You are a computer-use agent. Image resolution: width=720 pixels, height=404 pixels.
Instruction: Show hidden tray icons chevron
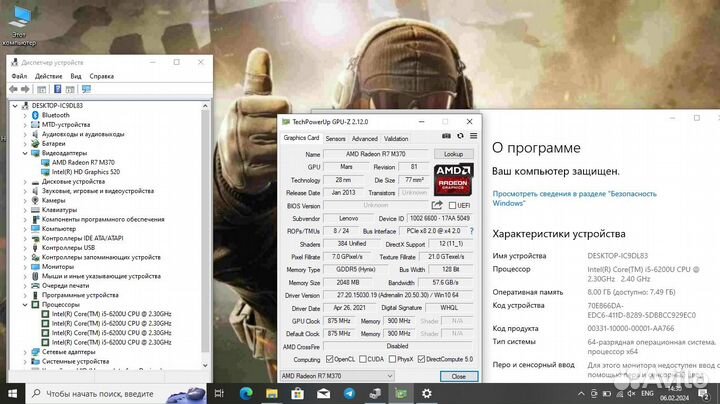coord(581,393)
